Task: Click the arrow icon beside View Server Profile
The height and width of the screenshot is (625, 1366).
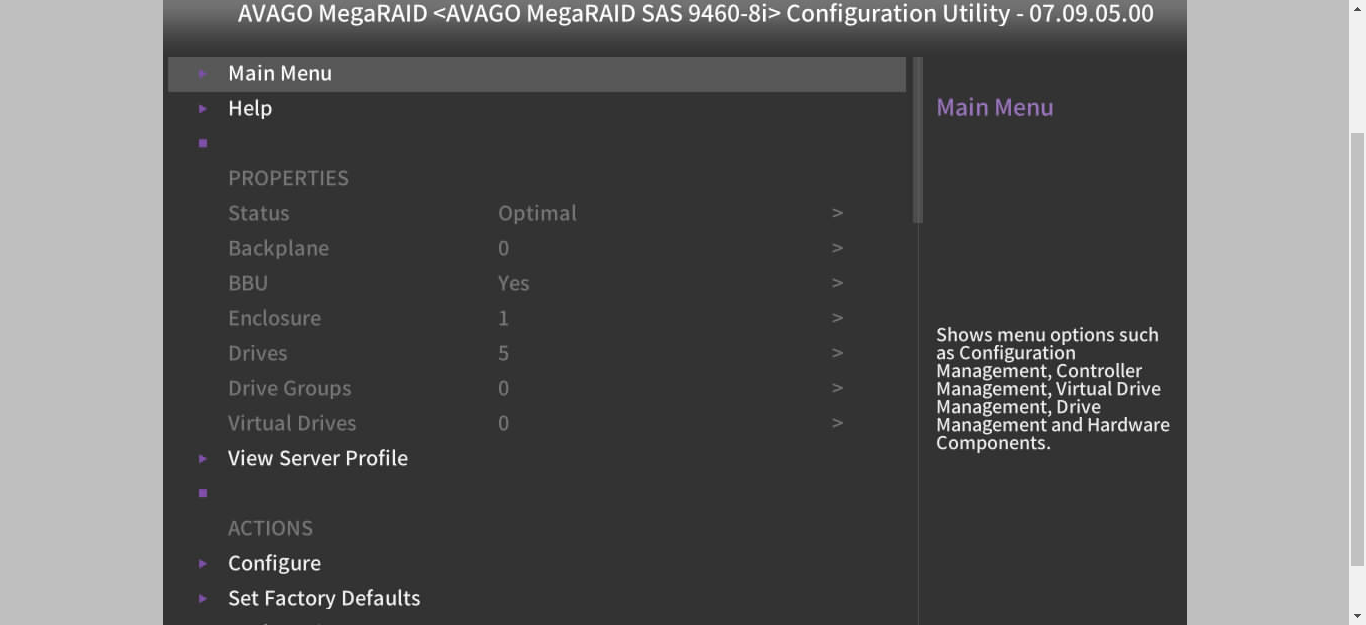Action: coord(203,459)
